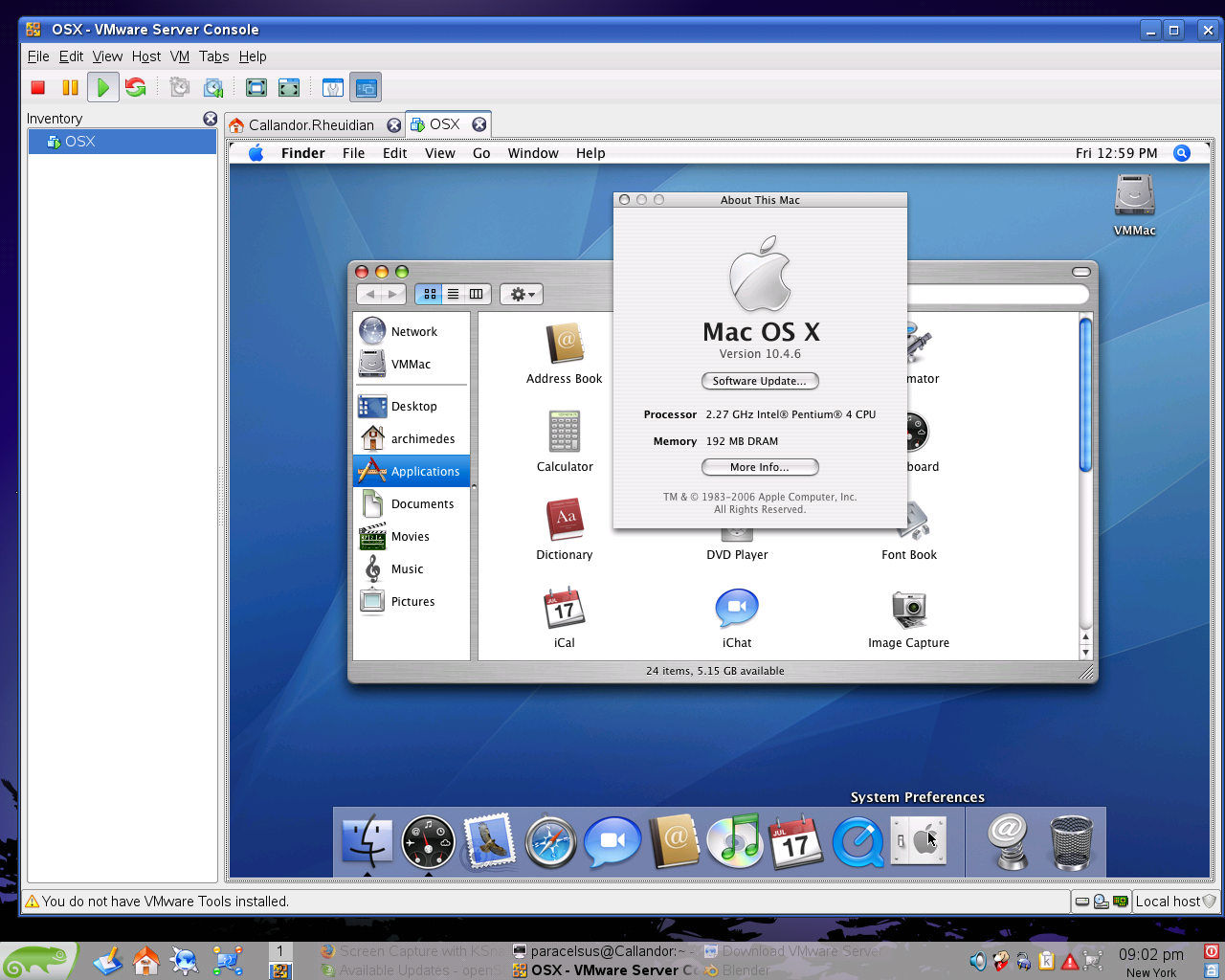Click the Finder window search field

pos(997,294)
